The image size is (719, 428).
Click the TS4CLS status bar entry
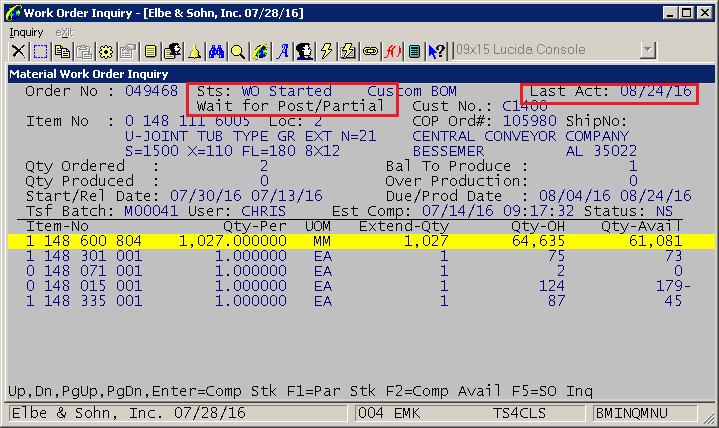[x=520, y=413]
